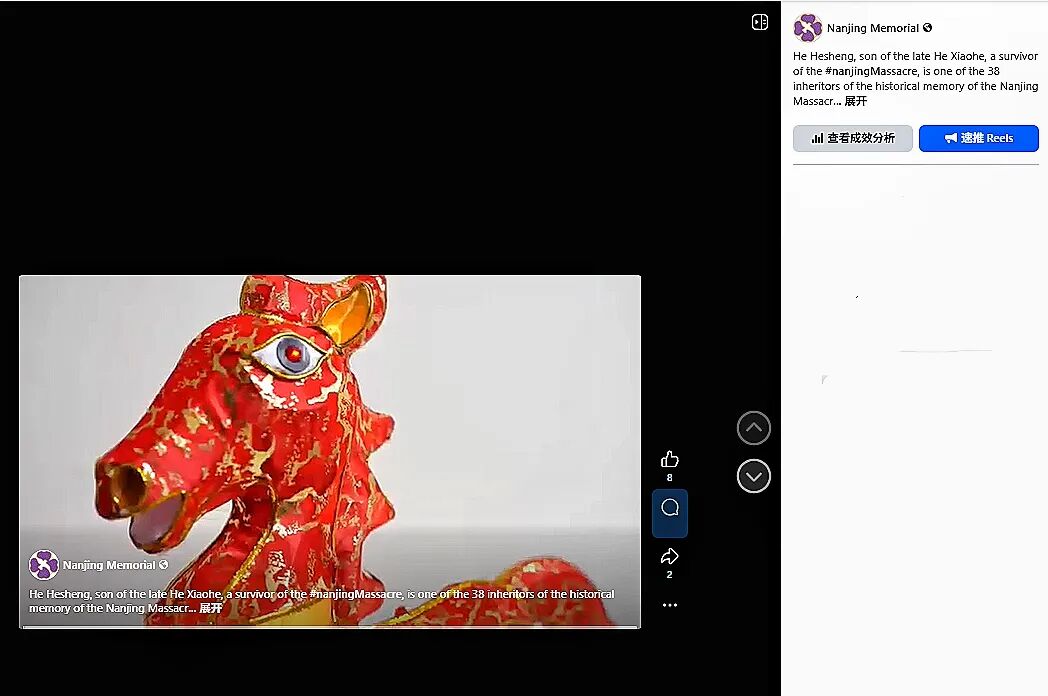The image size is (1048, 696).
Task: Open 查看成效分析 insights button
Action: coord(852,138)
